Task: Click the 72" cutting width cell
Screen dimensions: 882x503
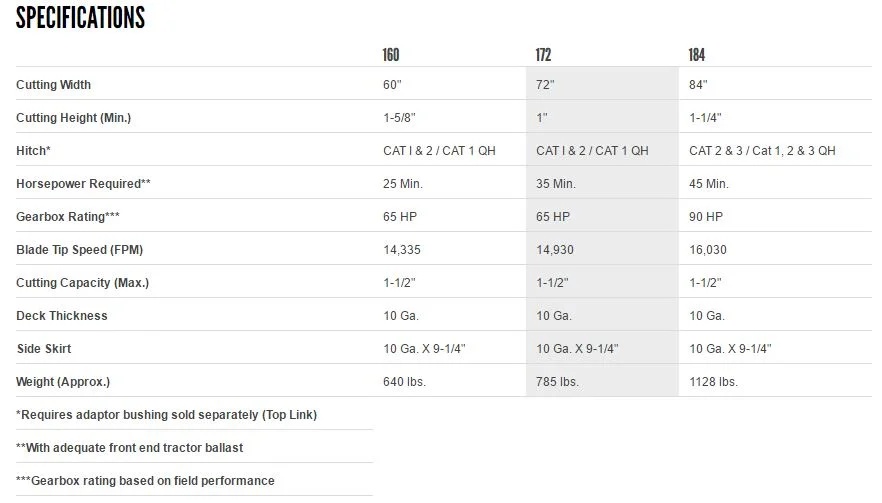Action: [x=545, y=85]
